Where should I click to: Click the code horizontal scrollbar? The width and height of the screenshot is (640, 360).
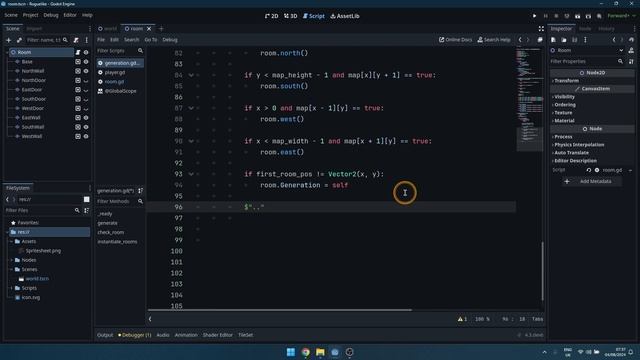tap(280, 310)
